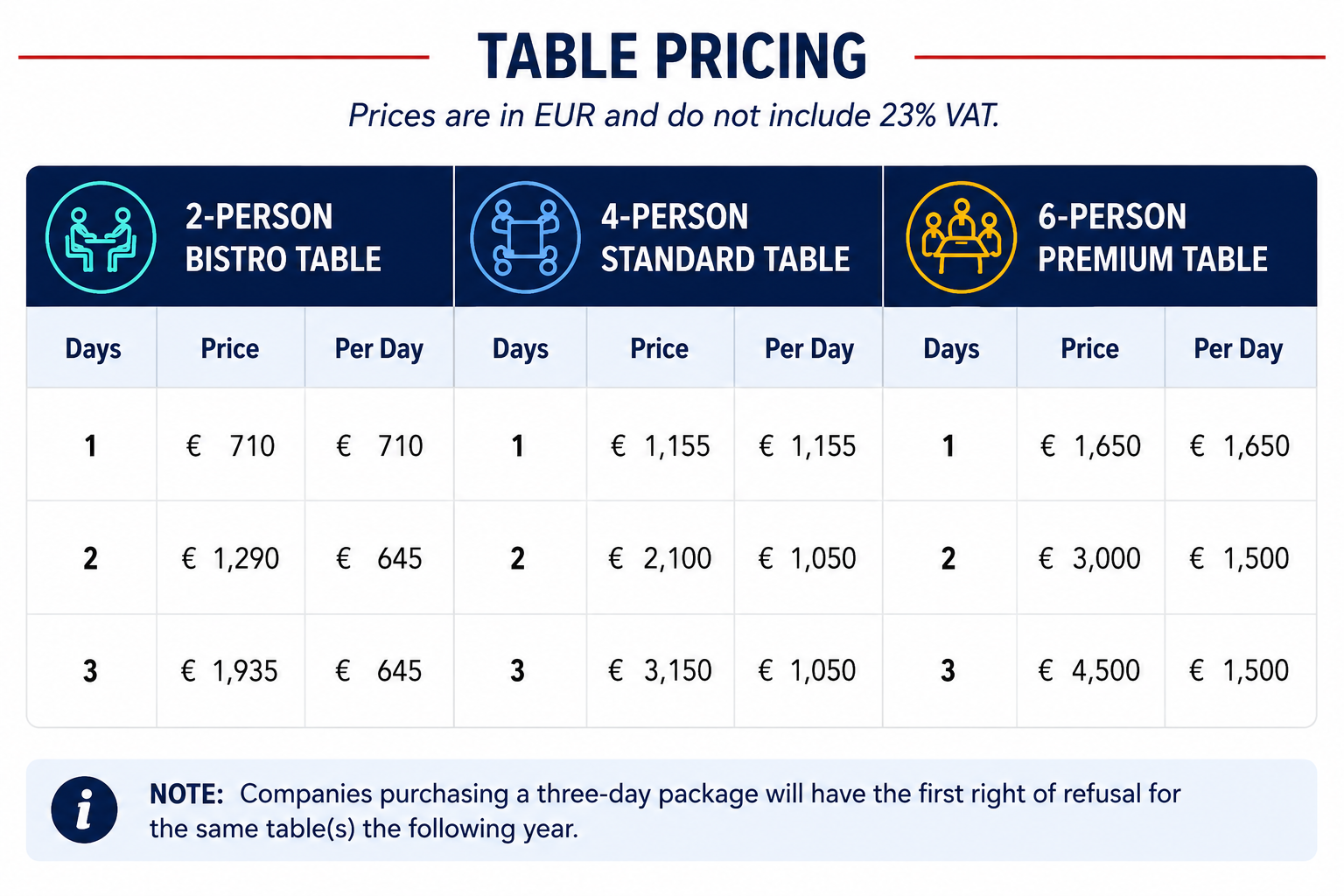Select the € 1,935 bistro three-day price
This screenshot has width=1344, height=896.
tap(229, 671)
